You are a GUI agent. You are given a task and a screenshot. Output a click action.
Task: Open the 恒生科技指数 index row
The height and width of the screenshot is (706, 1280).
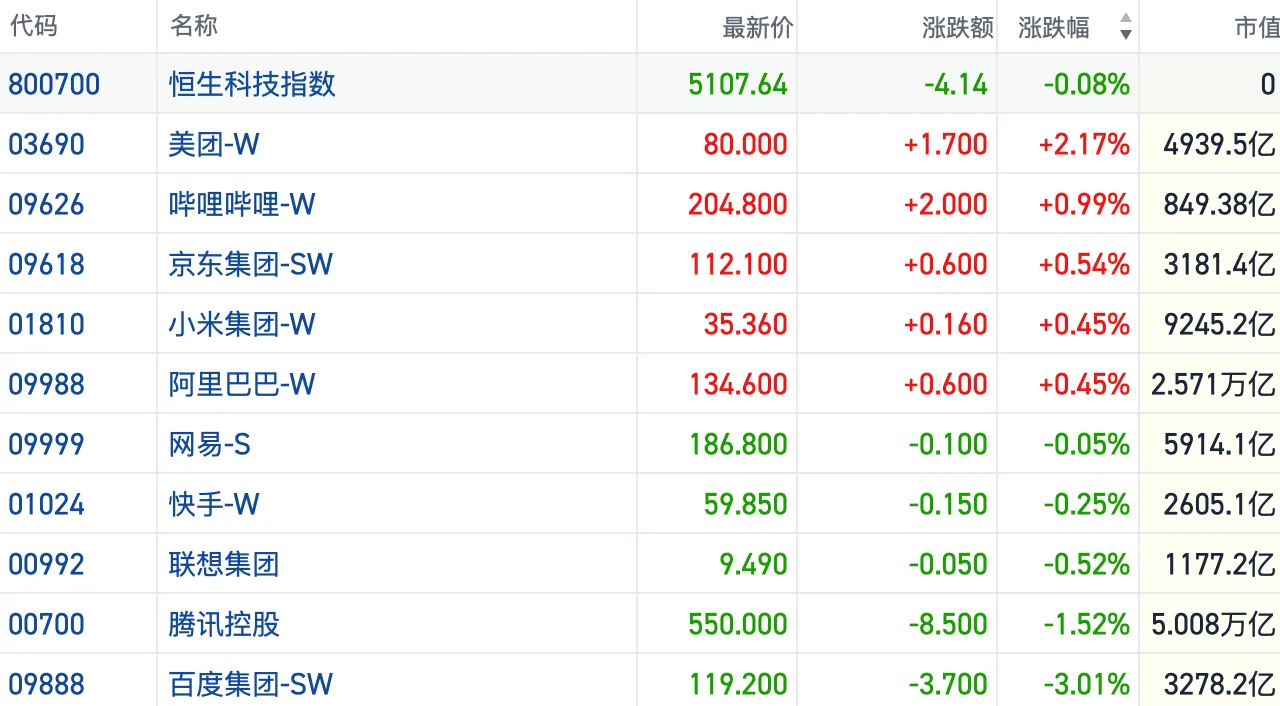[252, 84]
